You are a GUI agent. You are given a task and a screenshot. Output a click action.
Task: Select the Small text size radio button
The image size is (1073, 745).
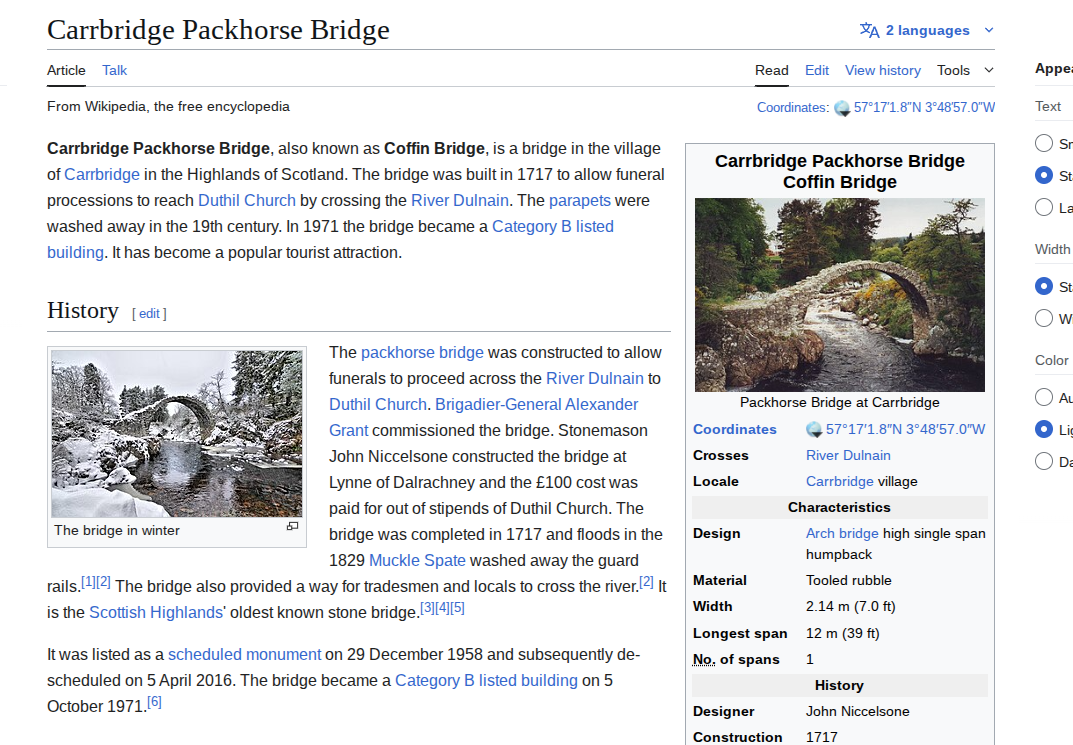tap(1044, 143)
